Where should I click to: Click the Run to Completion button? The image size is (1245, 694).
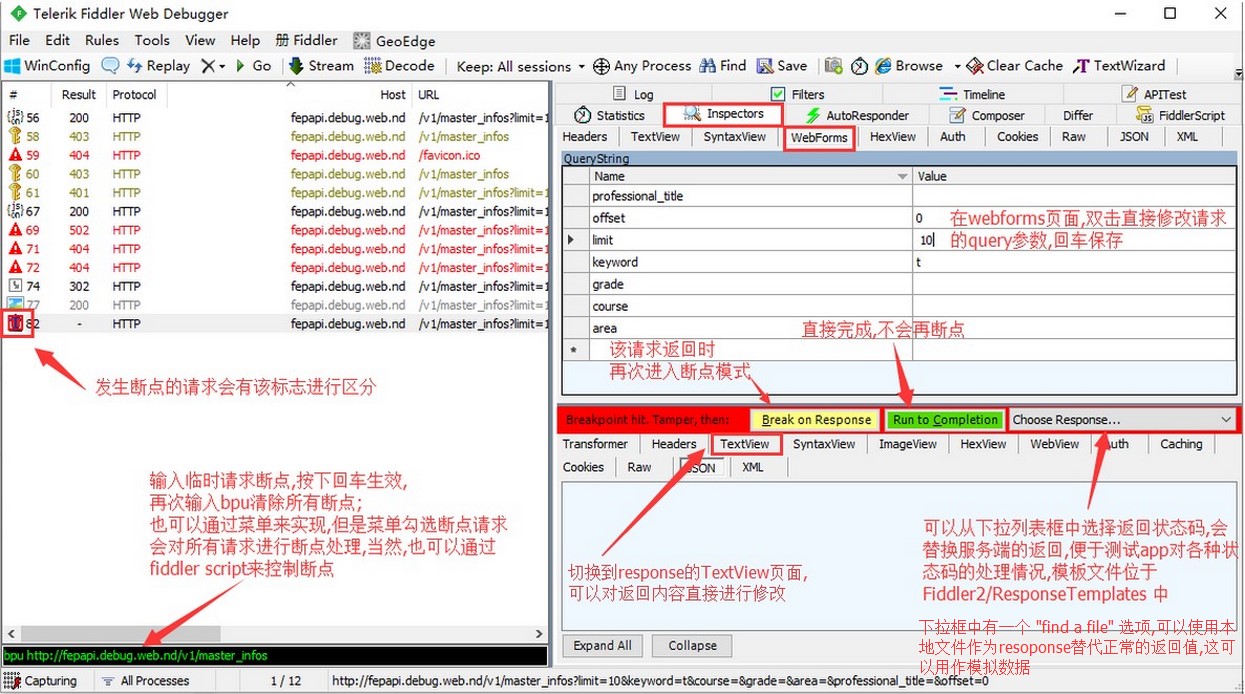pyautogui.click(x=945, y=420)
